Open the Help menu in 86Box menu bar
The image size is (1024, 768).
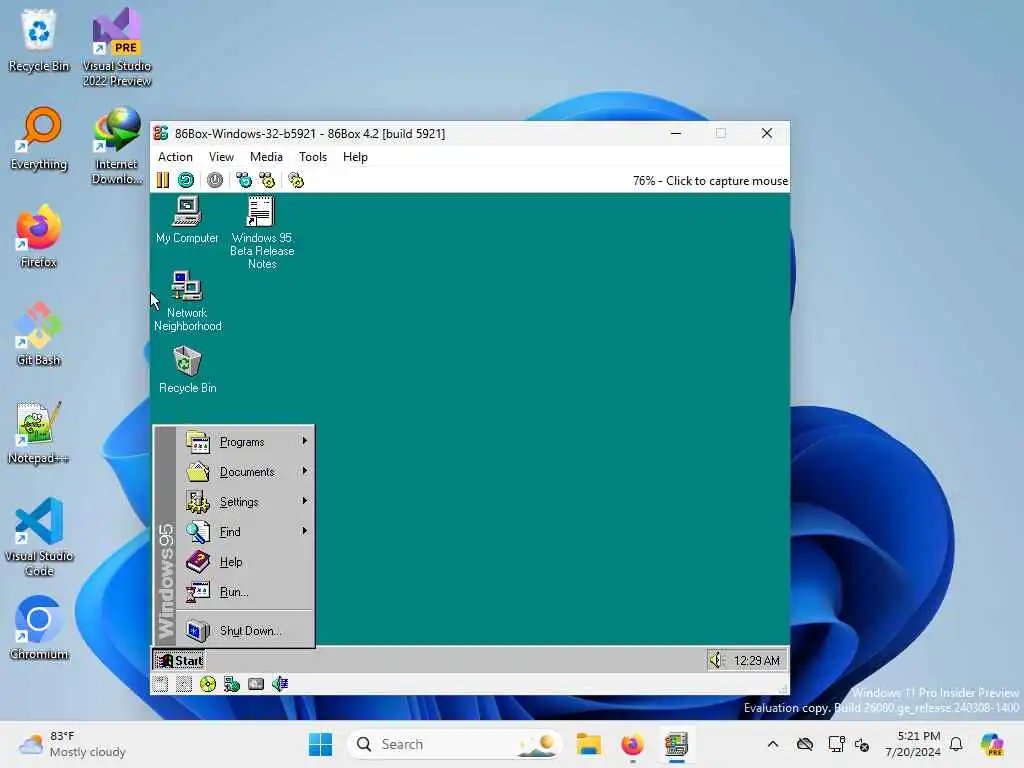click(x=355, y=157)
